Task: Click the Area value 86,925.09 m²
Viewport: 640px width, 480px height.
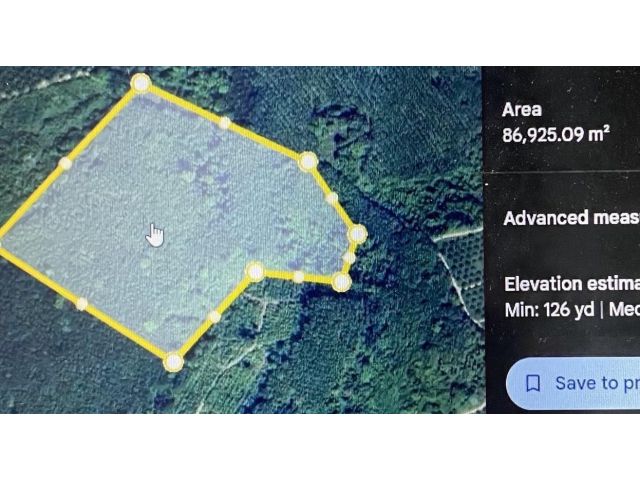Action: [556, 134]
